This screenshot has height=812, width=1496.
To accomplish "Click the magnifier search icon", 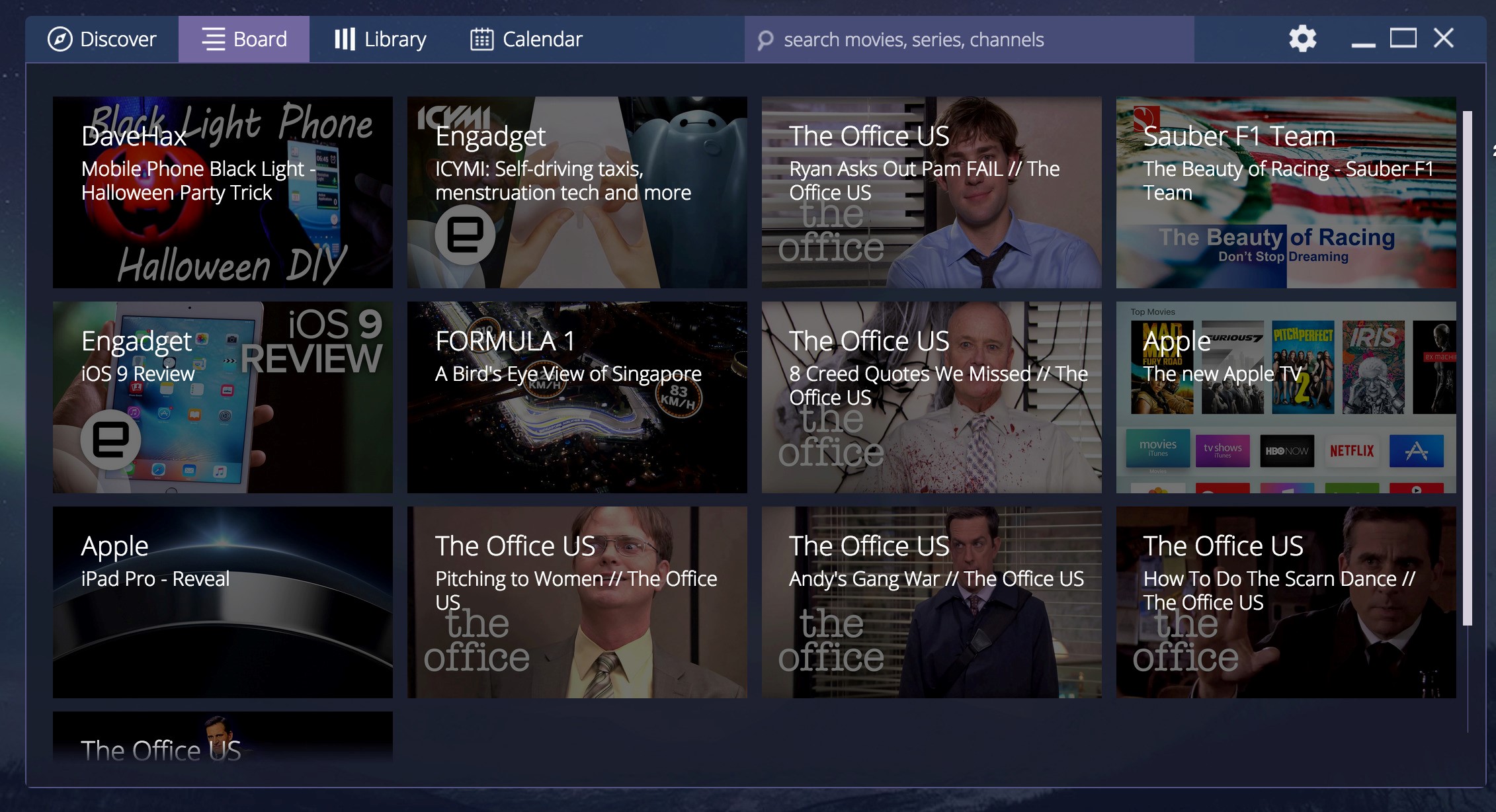I will point(765,40).
